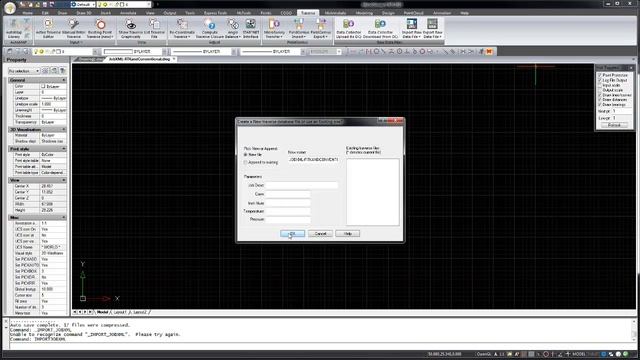
Task: Launch the STAR*NET Interface
Action: point(251,28)
